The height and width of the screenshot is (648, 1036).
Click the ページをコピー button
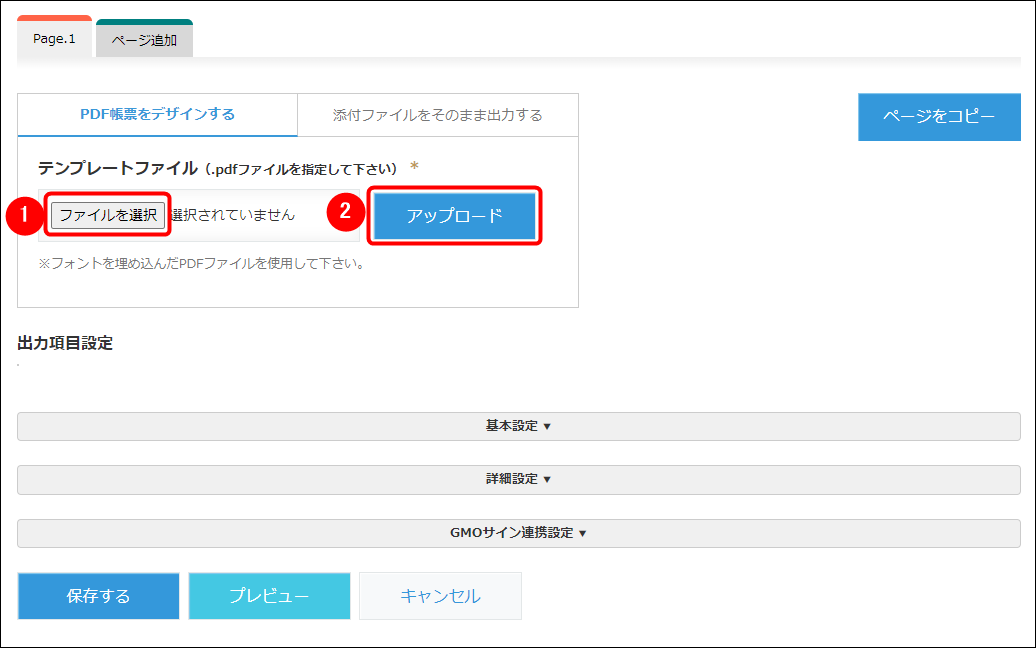tap(938, 116)
